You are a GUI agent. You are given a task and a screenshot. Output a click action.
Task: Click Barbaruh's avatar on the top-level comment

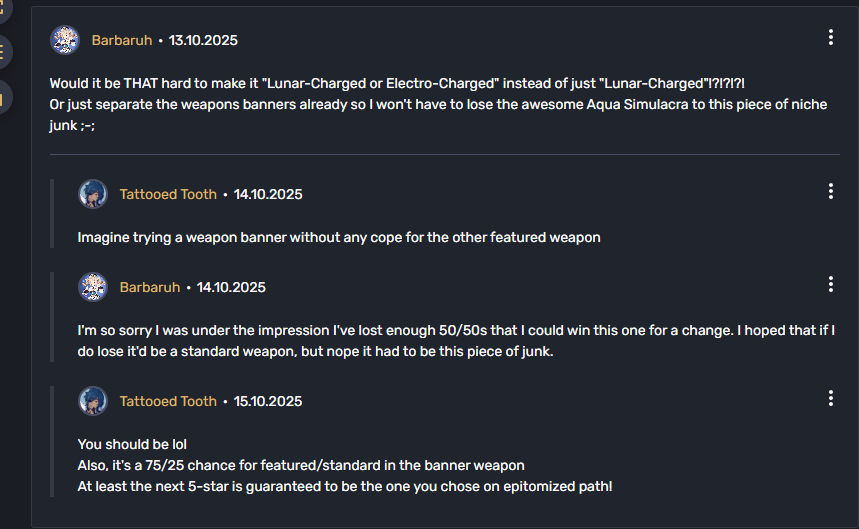(65, 40)
